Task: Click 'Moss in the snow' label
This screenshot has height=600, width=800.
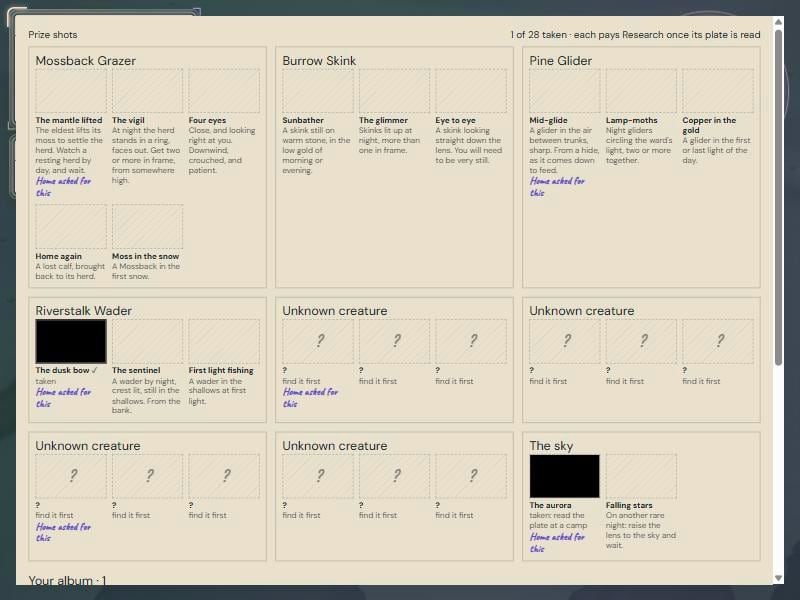Action: click(x=145, y=256)
